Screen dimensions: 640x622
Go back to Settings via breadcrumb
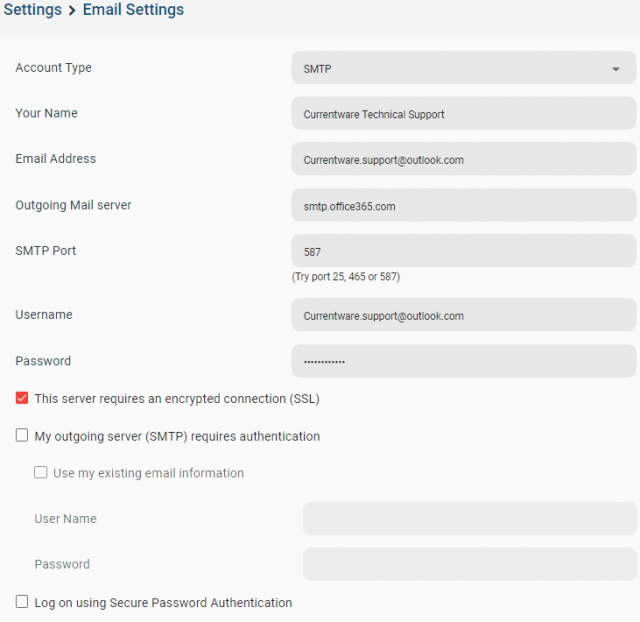pyautogui.click(x=33, y=9)
